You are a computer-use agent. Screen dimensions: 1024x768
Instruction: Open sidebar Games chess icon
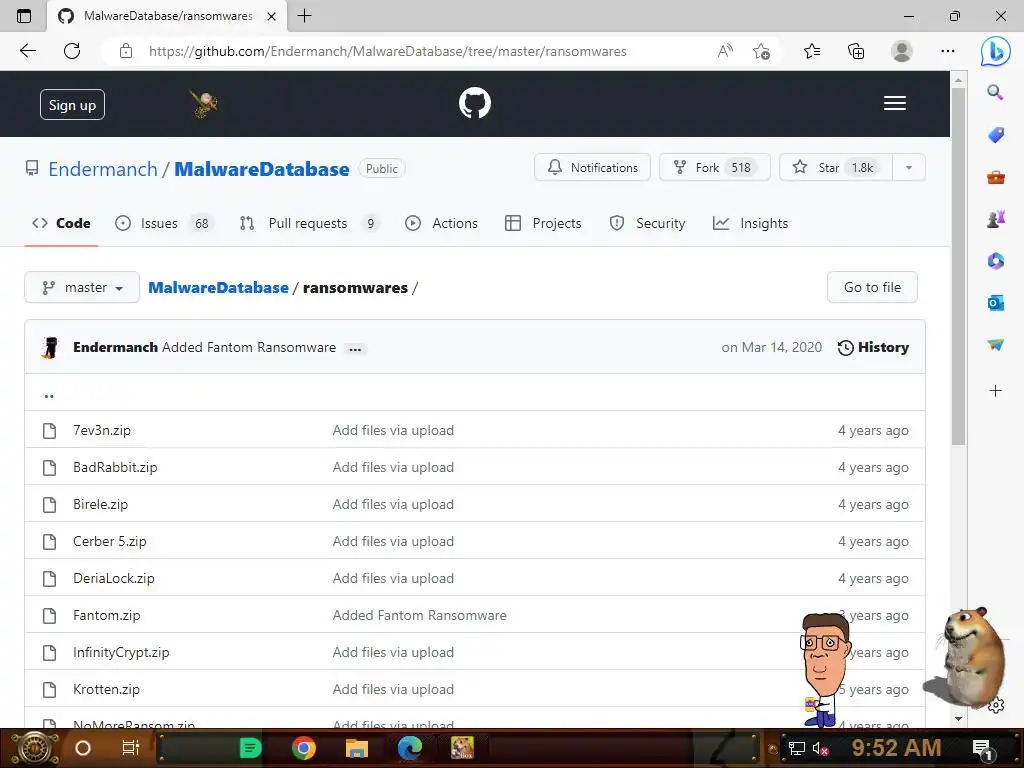[x=995, y=219]
